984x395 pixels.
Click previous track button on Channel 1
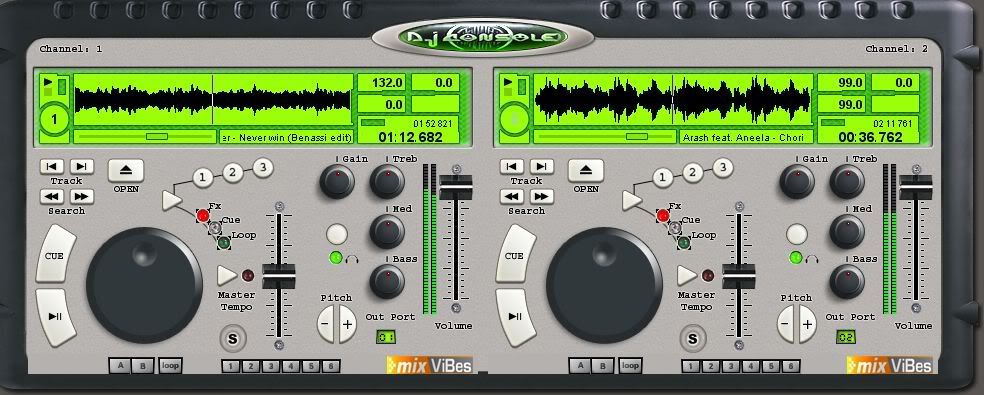pos(51,166)
